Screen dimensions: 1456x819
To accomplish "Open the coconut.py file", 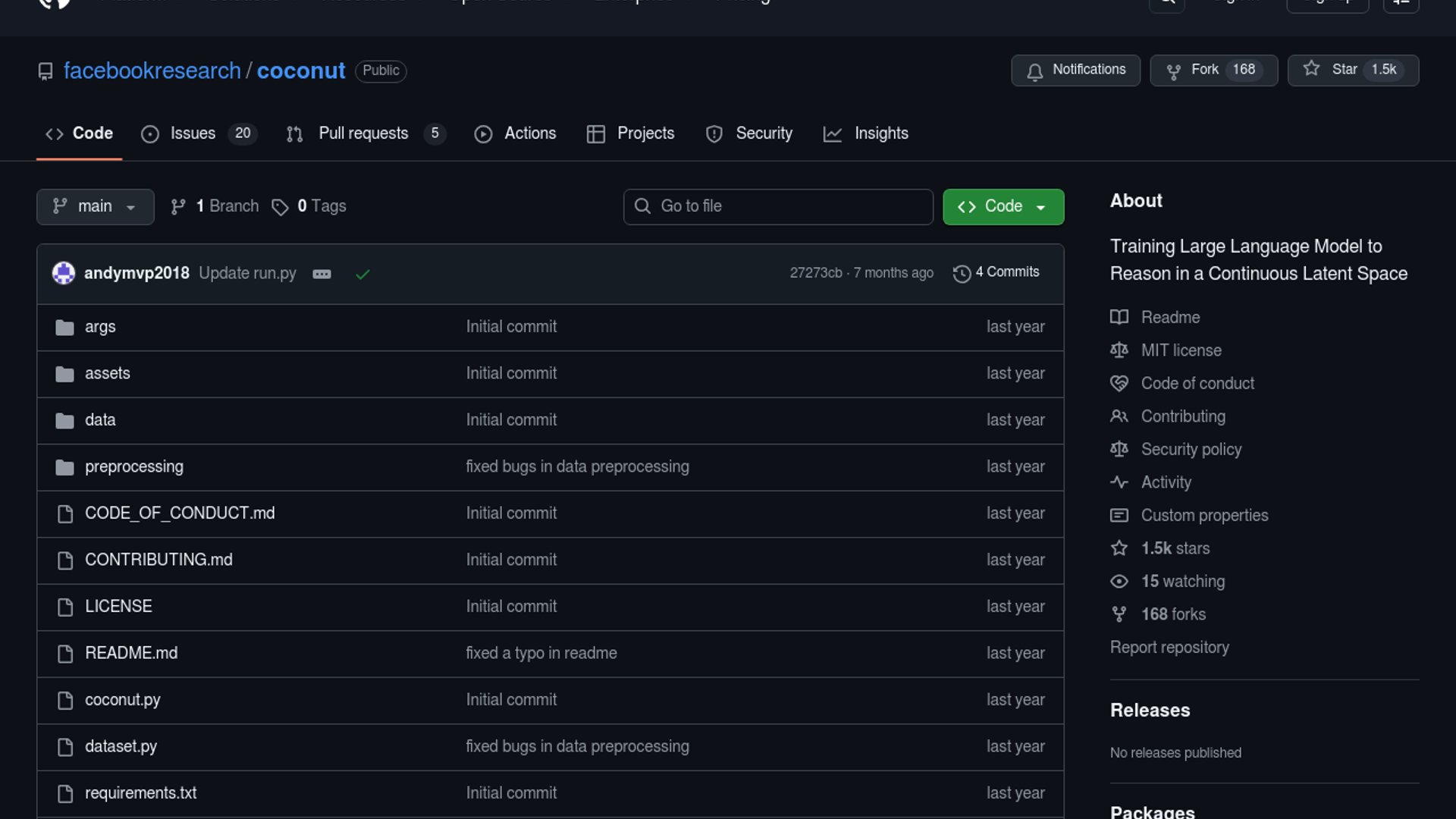I will pos(123,700).
